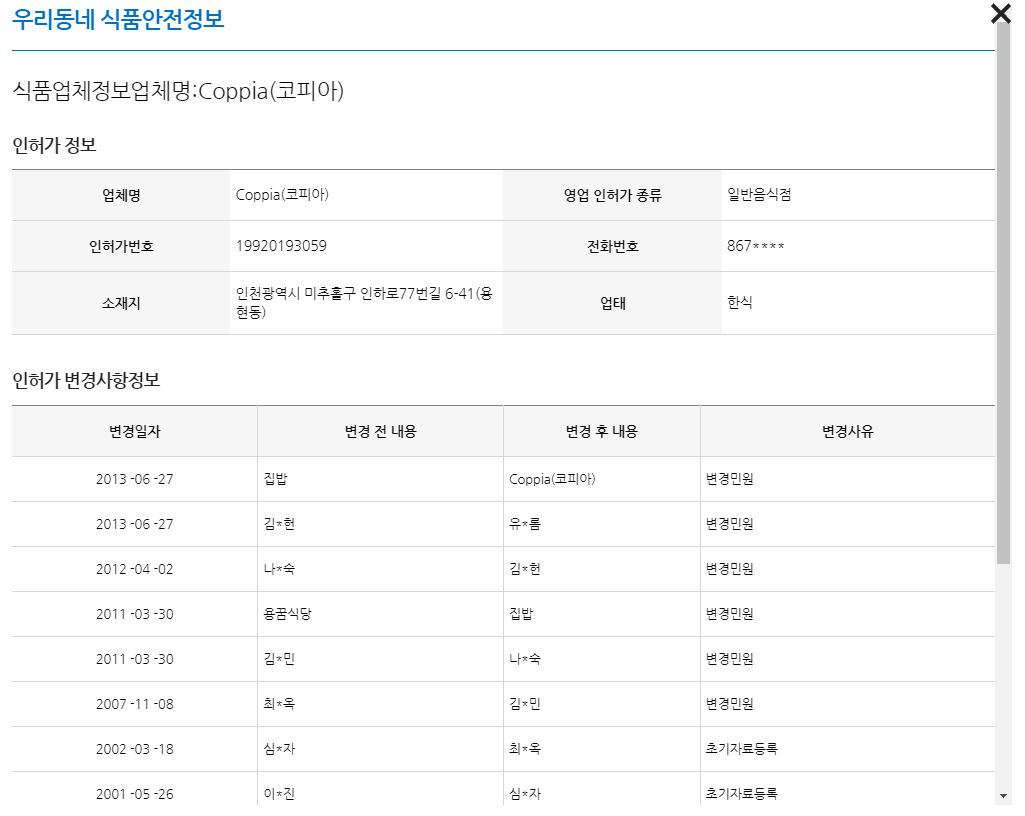The image size is (1025, 816).
Task: Select license number 19920193059
Action: point(281,246)
